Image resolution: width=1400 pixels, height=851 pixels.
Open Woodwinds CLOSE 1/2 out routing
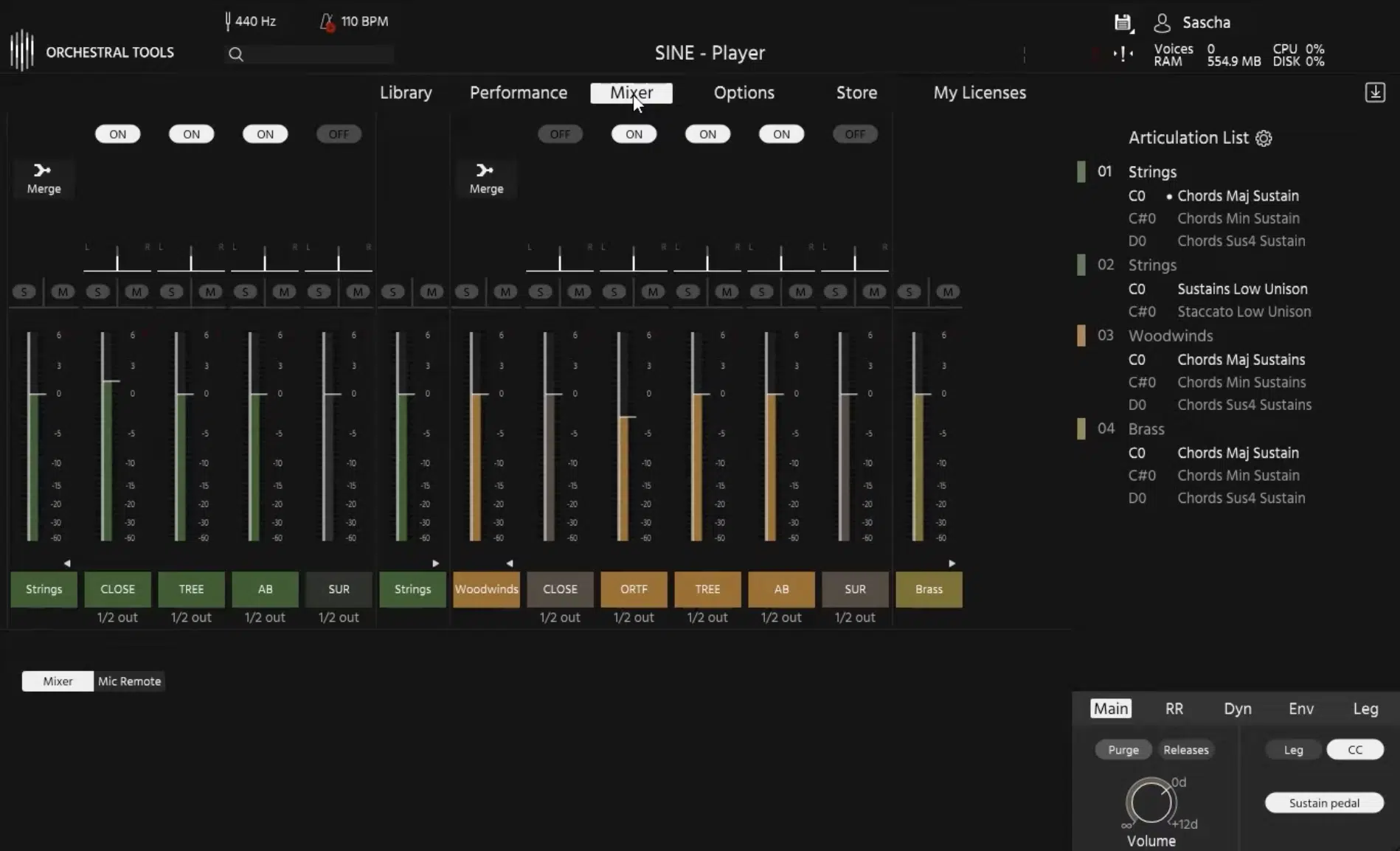point(560,617)
